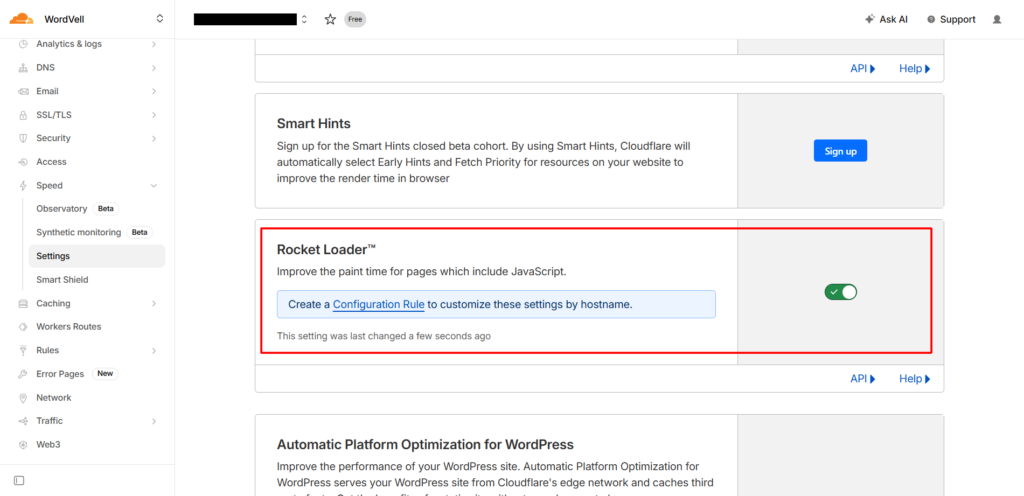
Task: Collapse the Speed section chevron
Action: click(154, 185)
